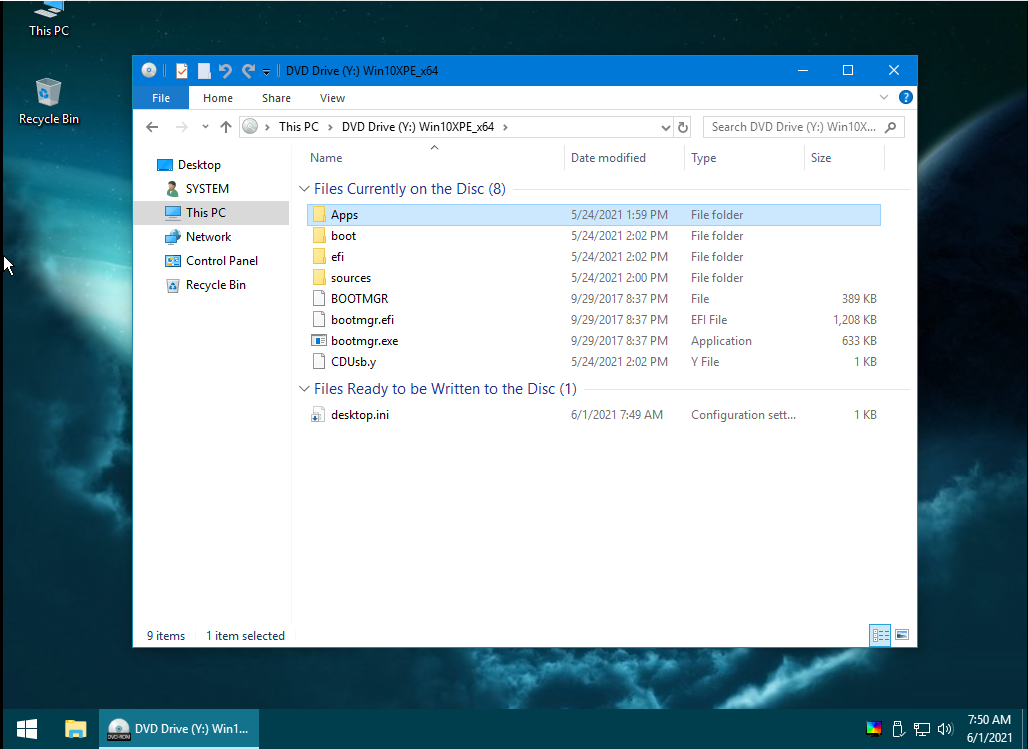The image size is (1028, 749).
Task: Click DVD Drive (Y:) breadcrumb segment
Action: point(418,127)
